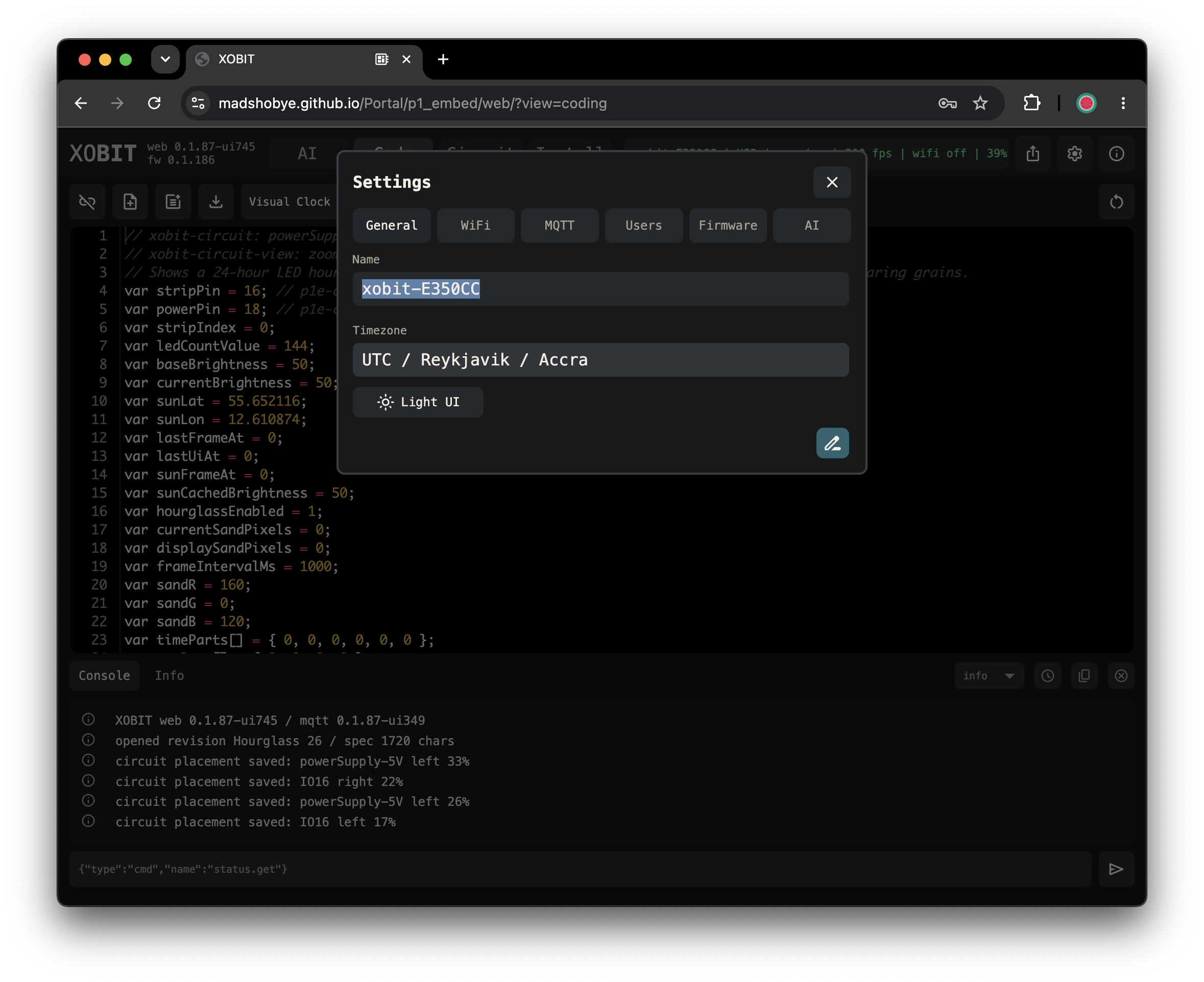Switch to the Info tab
Image resolution: width=1204 pixels, height=982 pixels.
click(x=169, y=675)
